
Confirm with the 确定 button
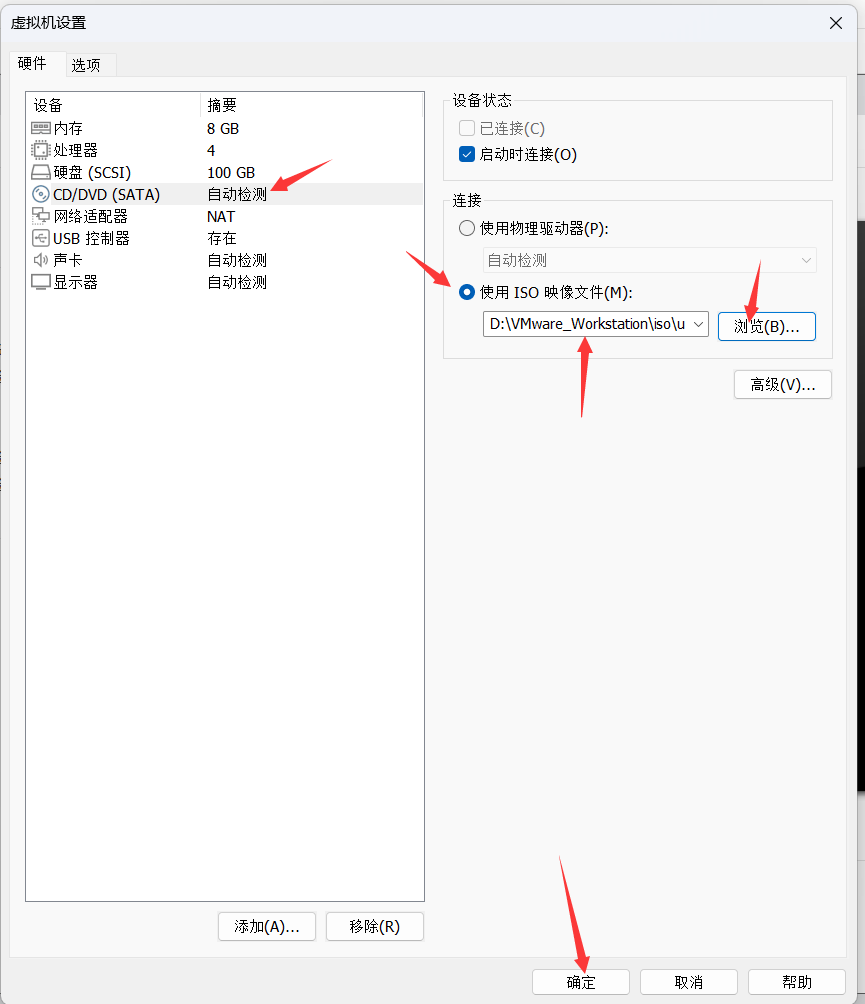point(581,982)
